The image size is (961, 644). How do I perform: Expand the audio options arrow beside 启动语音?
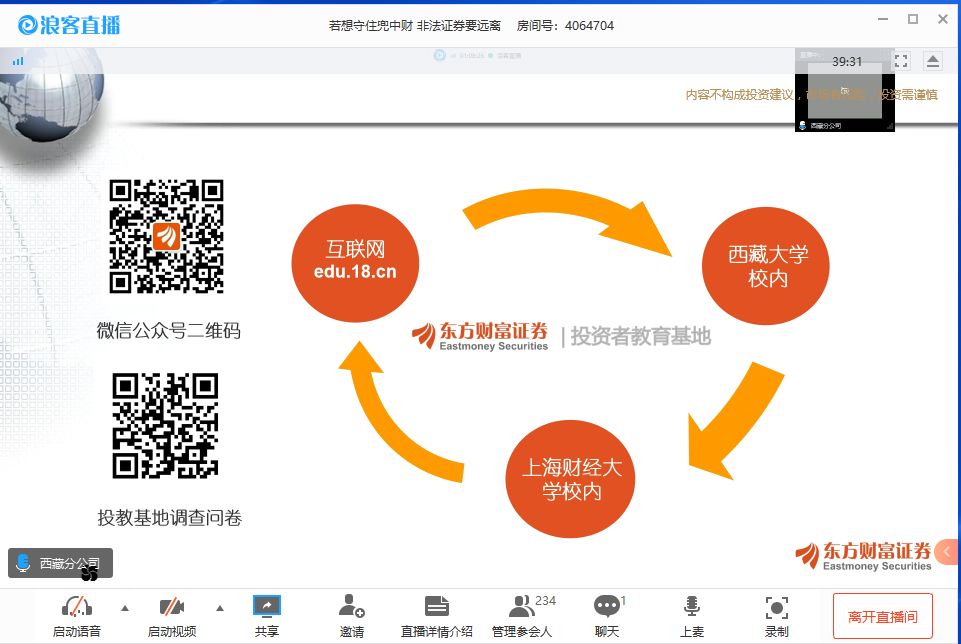[125, 608]
